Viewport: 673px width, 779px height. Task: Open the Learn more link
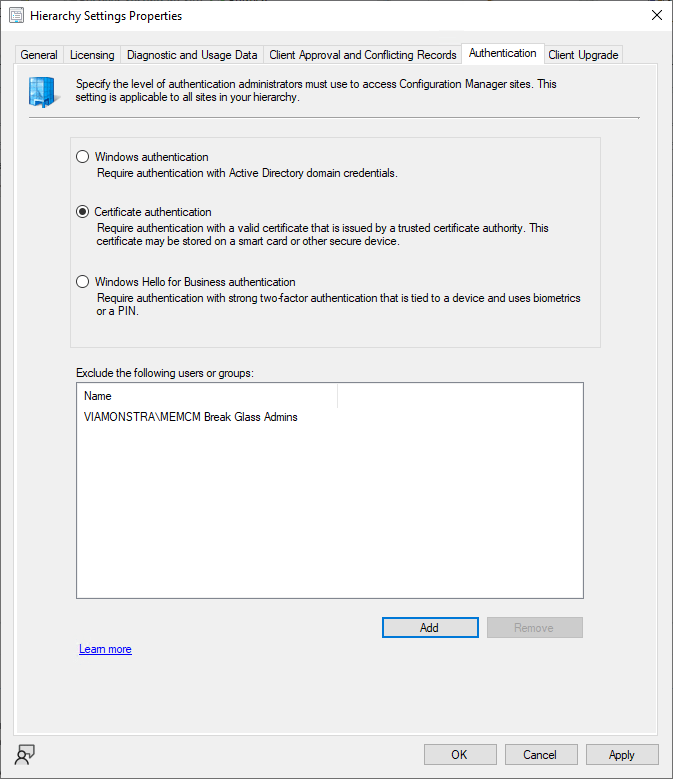pos(105,649)
